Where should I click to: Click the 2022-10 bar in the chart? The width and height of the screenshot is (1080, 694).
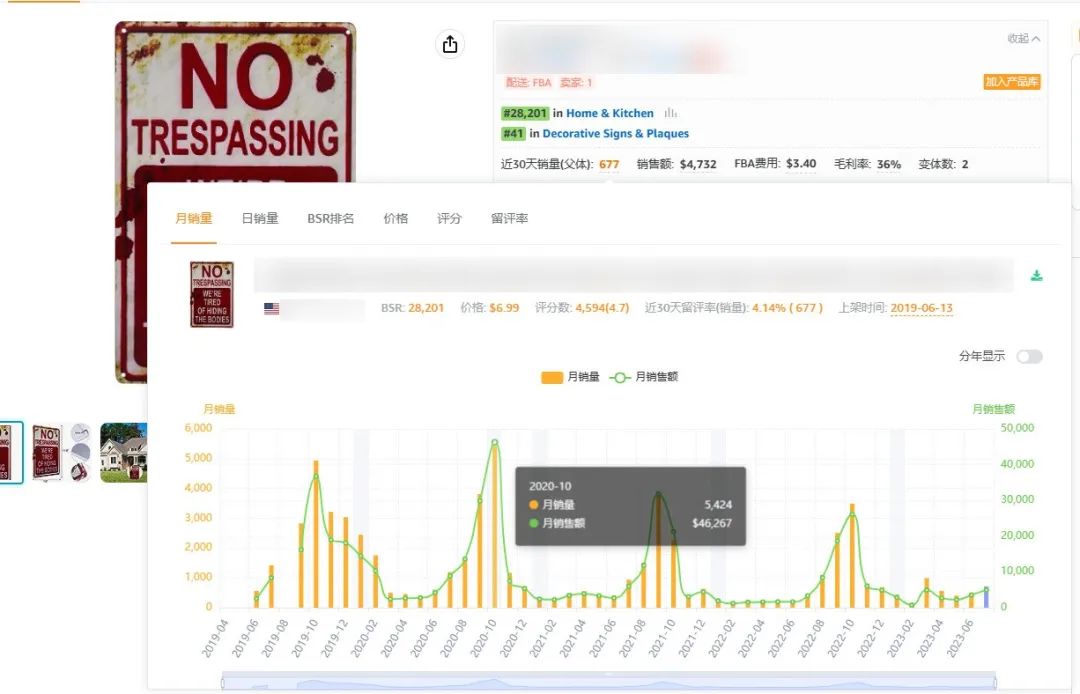[x=852, y=556]
